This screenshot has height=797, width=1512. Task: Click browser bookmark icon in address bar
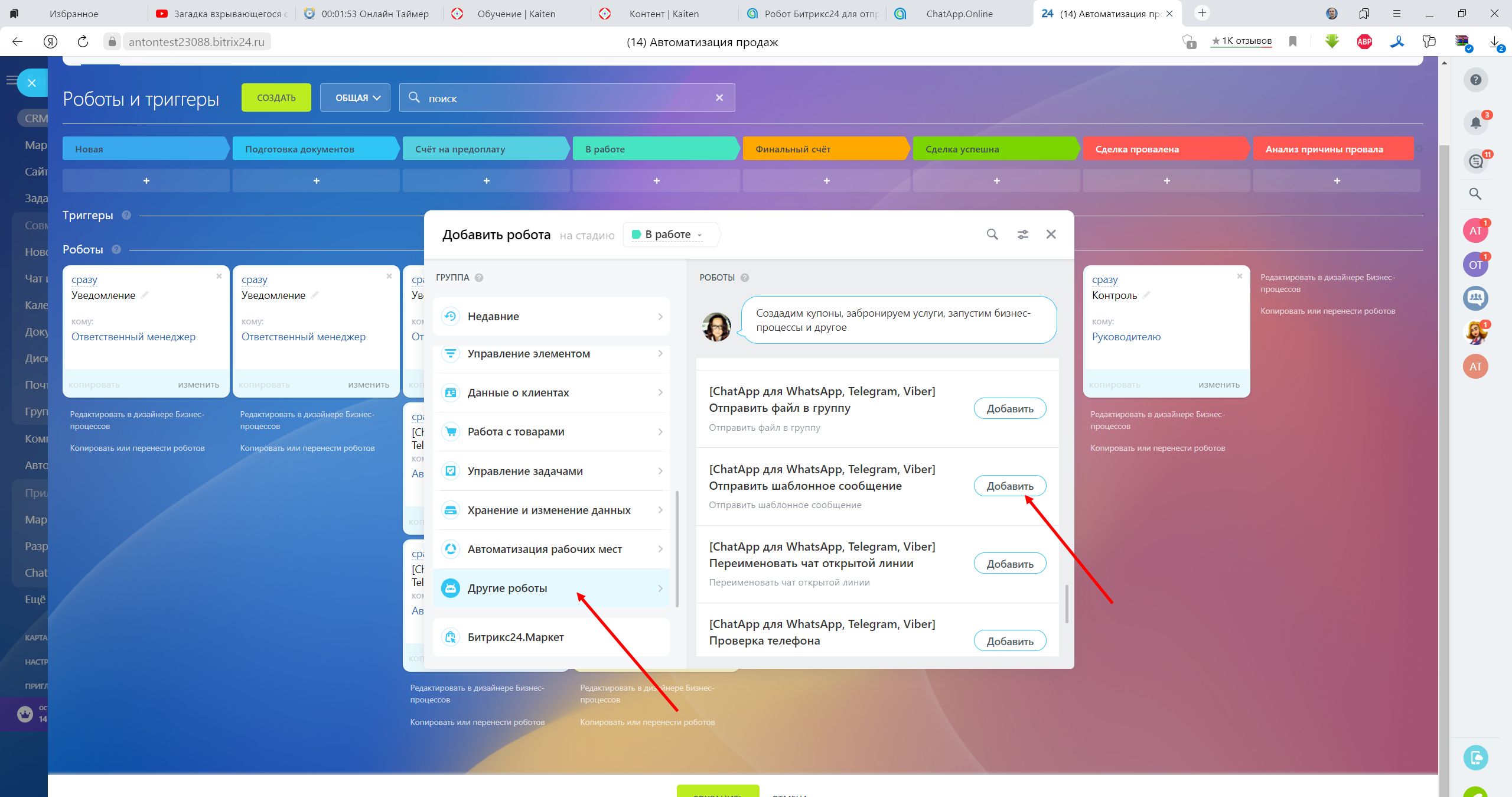pos(1293,41)
